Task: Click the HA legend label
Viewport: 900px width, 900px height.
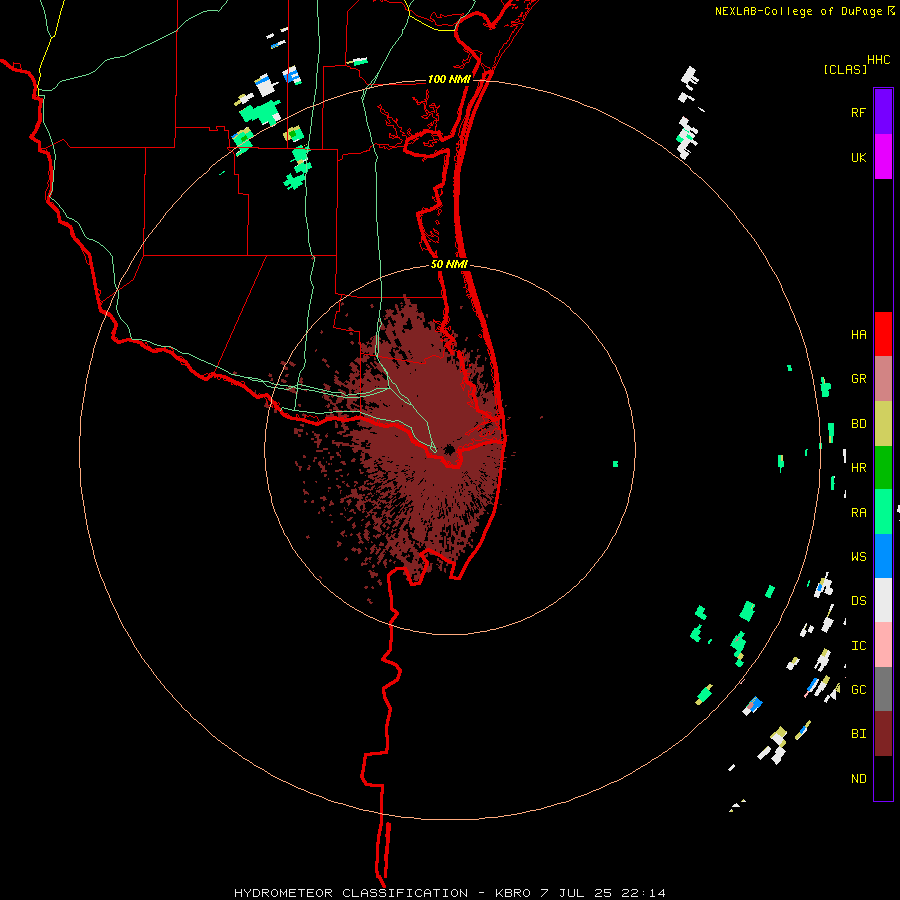Action: click(858, 335)
